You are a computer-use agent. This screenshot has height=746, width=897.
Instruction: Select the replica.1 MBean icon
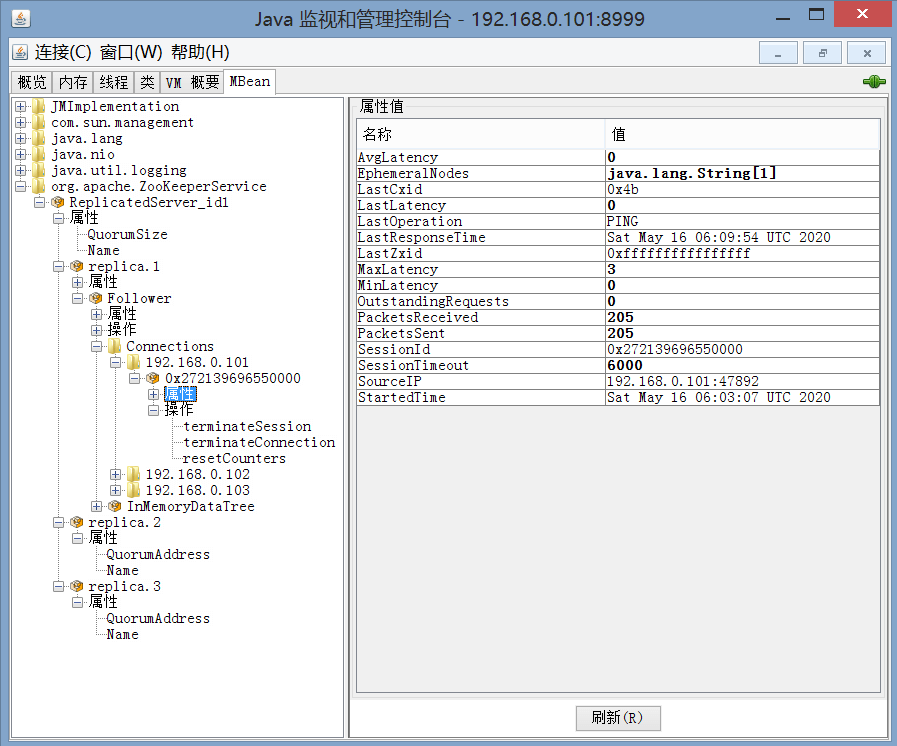click(x=76, y=266)
